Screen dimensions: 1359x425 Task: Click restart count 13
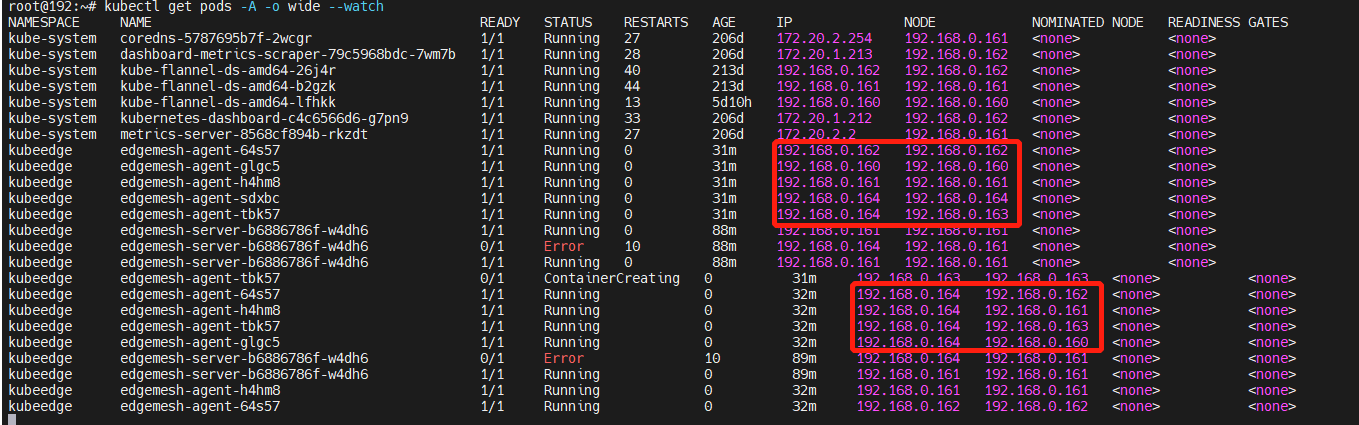pos(632,102)
